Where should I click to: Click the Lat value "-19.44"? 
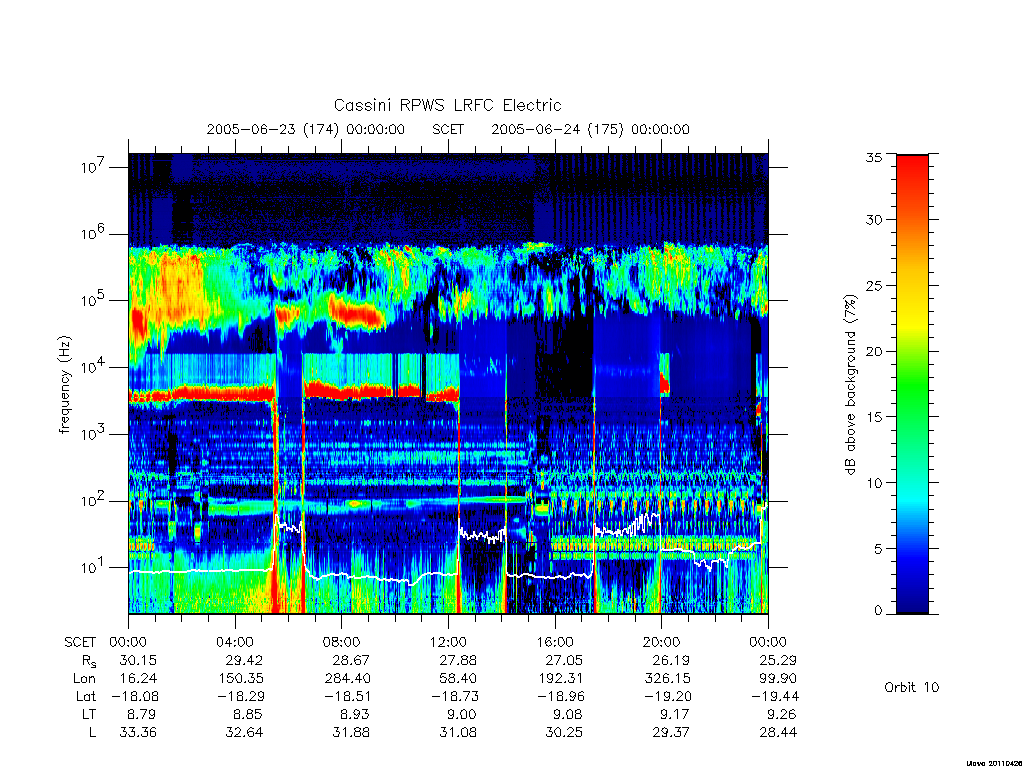tap(775, 696)
